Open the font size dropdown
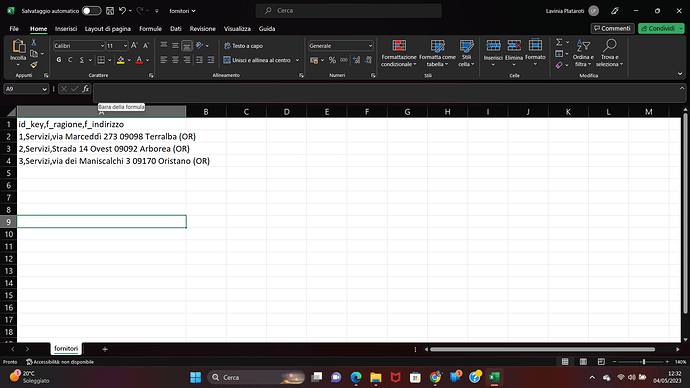Image resolution: width=690 pixels, height=388 pixels. (125, 46)
